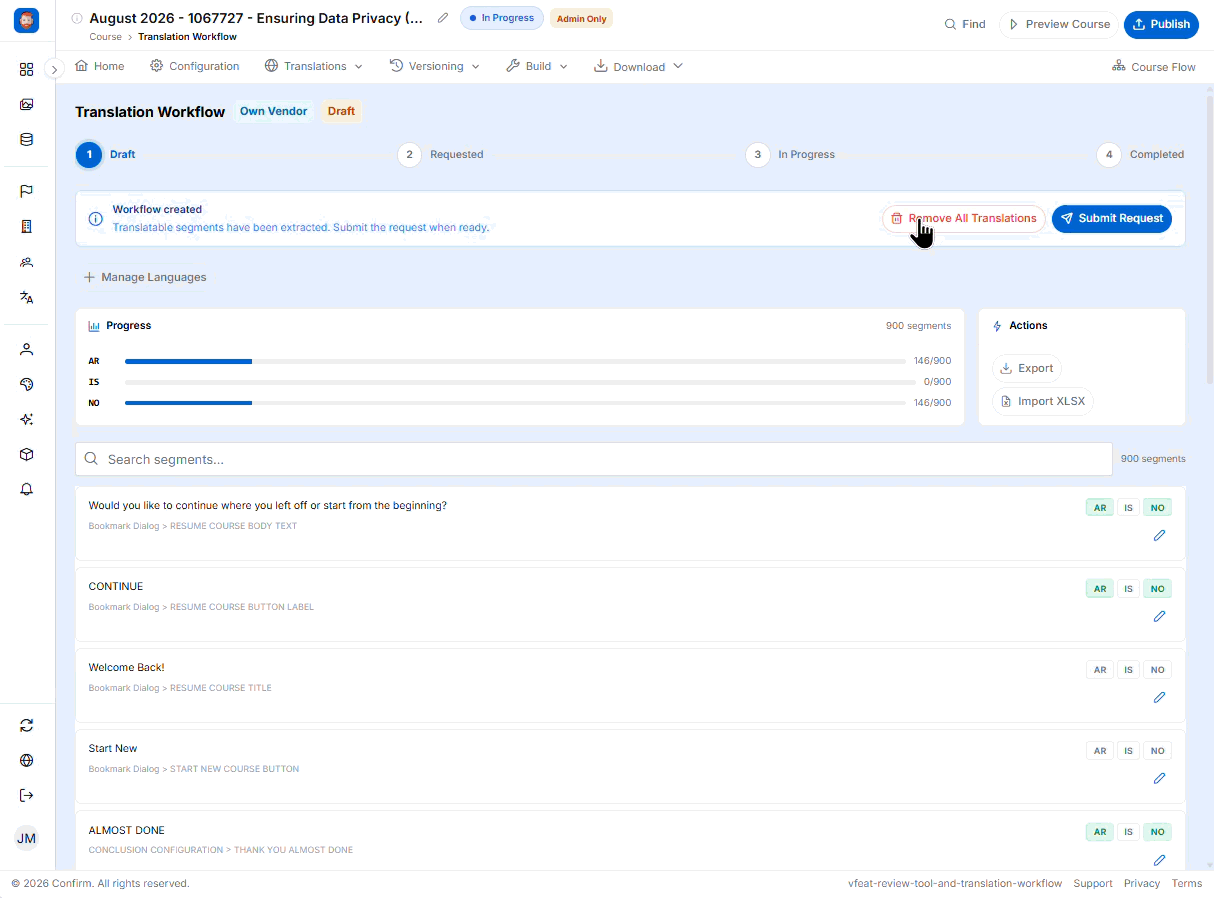Expand the Translations dropdown menu
Screen dimensions: 1214x898
[x=314, y=66]
